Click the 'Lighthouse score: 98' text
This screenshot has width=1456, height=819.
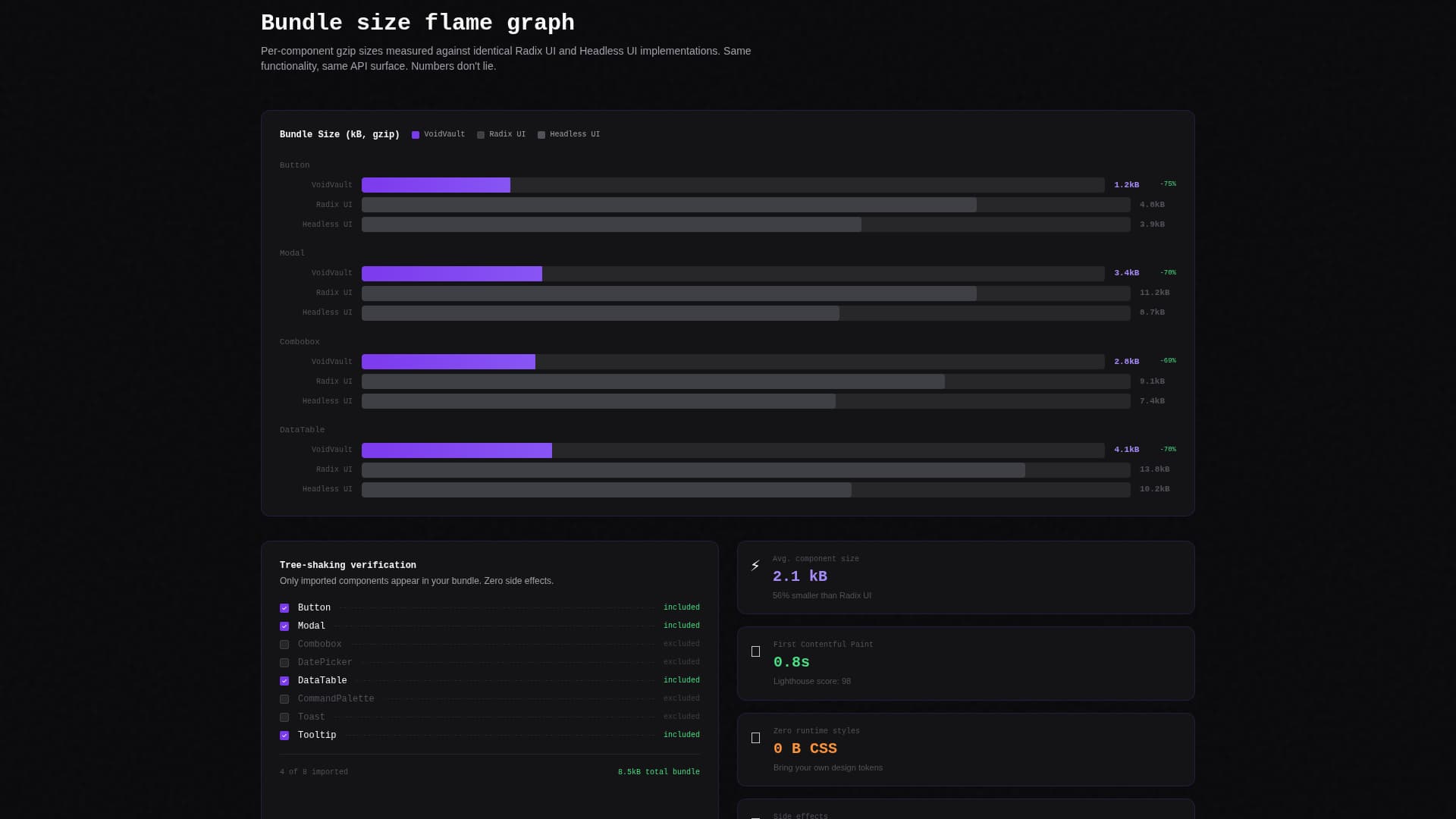pos(812,681)
